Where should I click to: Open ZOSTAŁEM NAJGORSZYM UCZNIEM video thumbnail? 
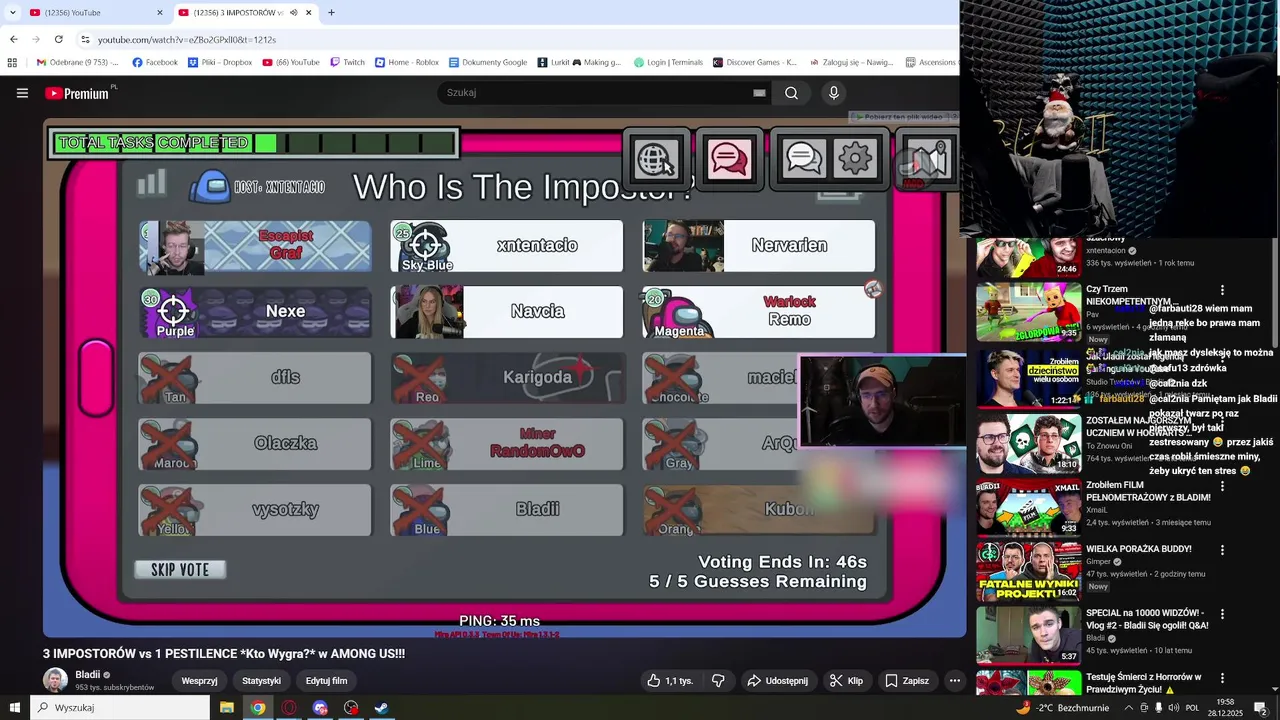tap(1028, 443)
